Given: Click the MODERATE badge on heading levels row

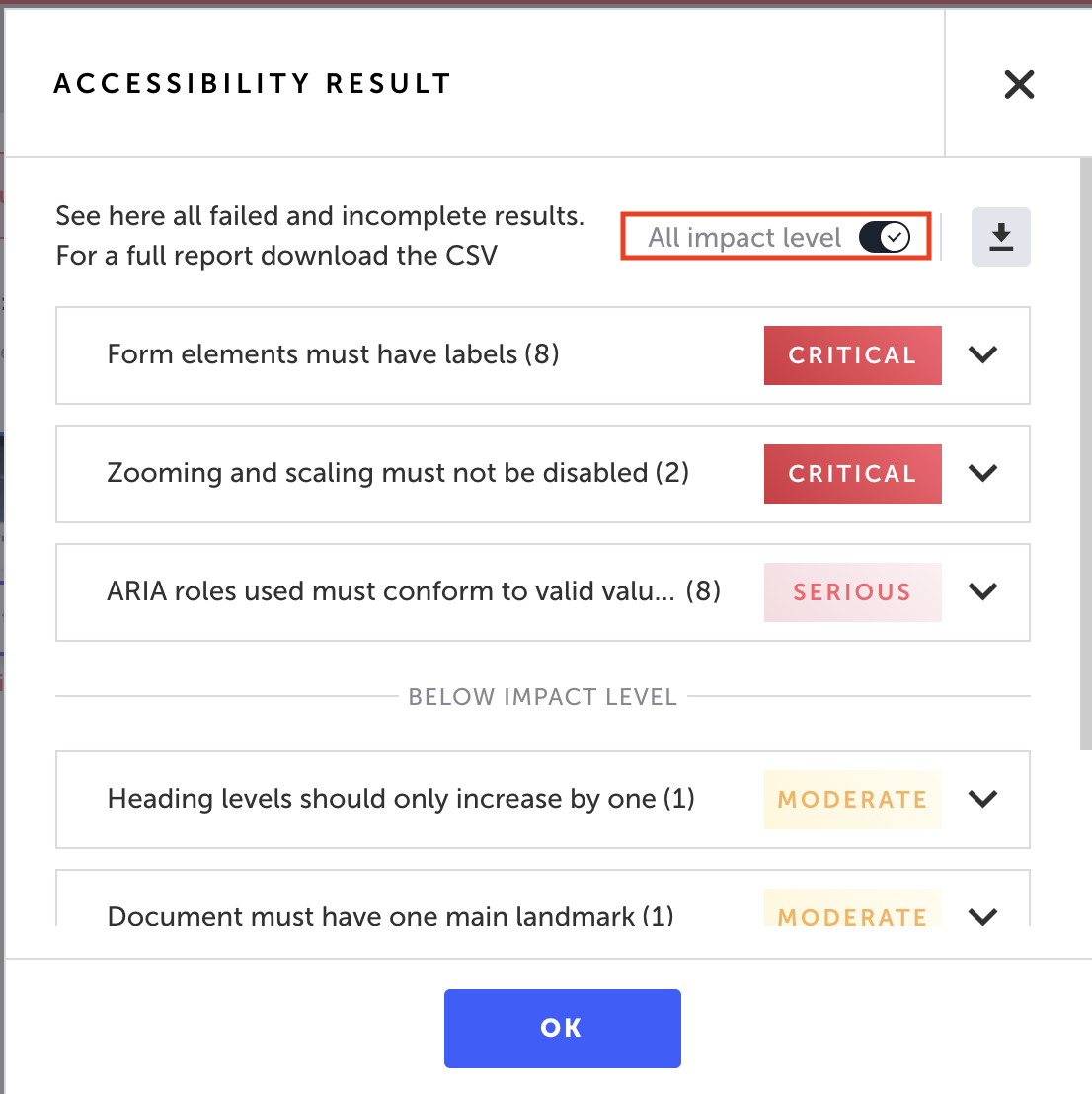Looking at the screenshot, I should point(852,799).
